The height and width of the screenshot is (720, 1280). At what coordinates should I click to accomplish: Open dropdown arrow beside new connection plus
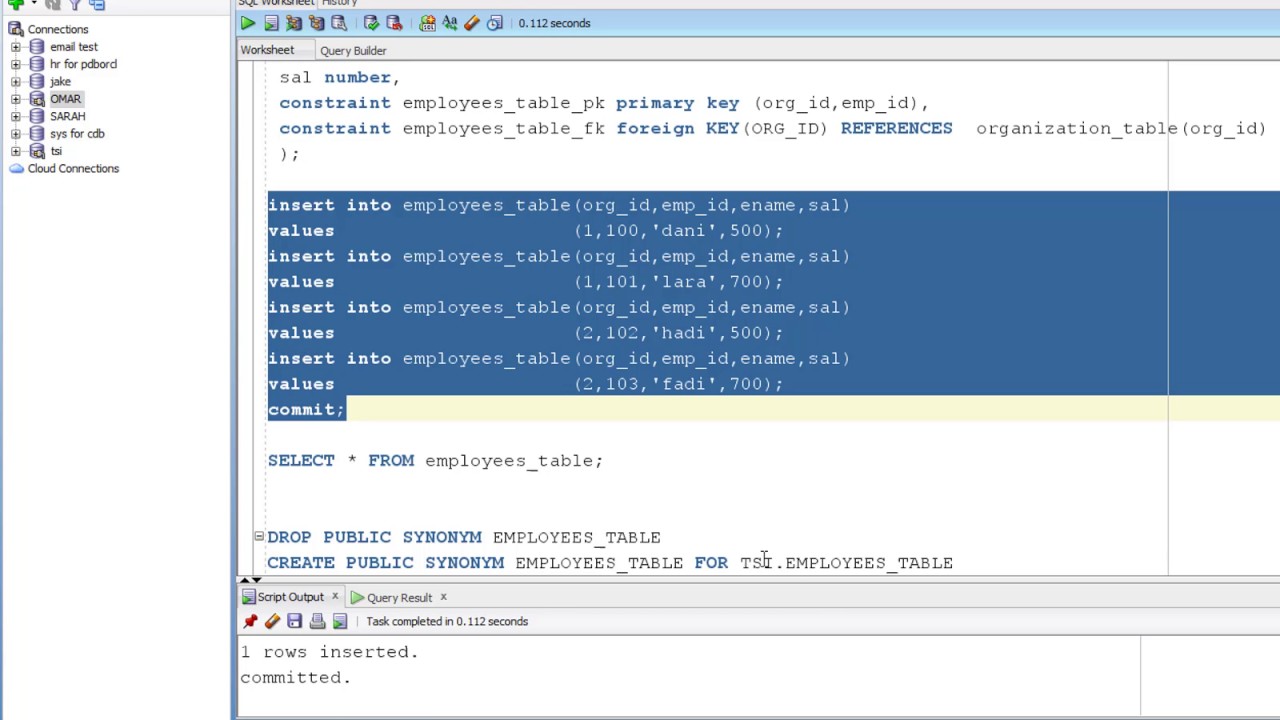(33, 4)
